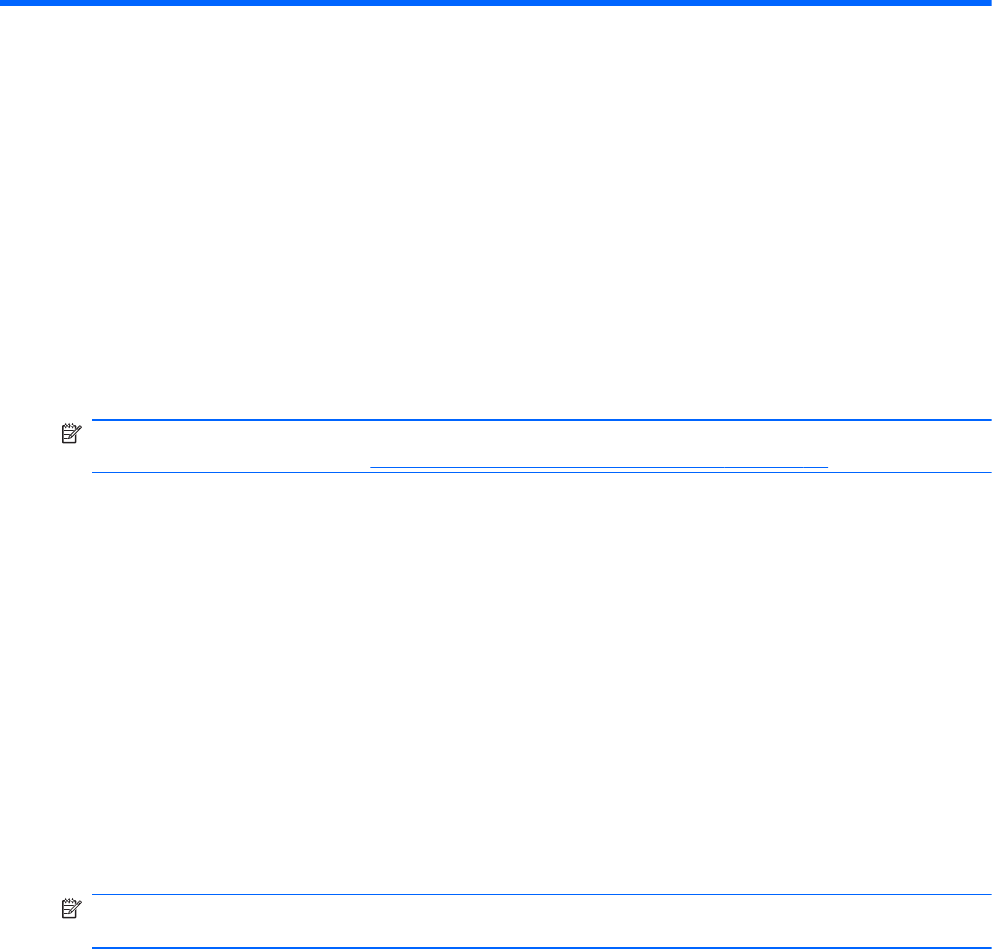Click the right end of the first note's top line
This screenshot has width=992, height=949.
(986, 421)
